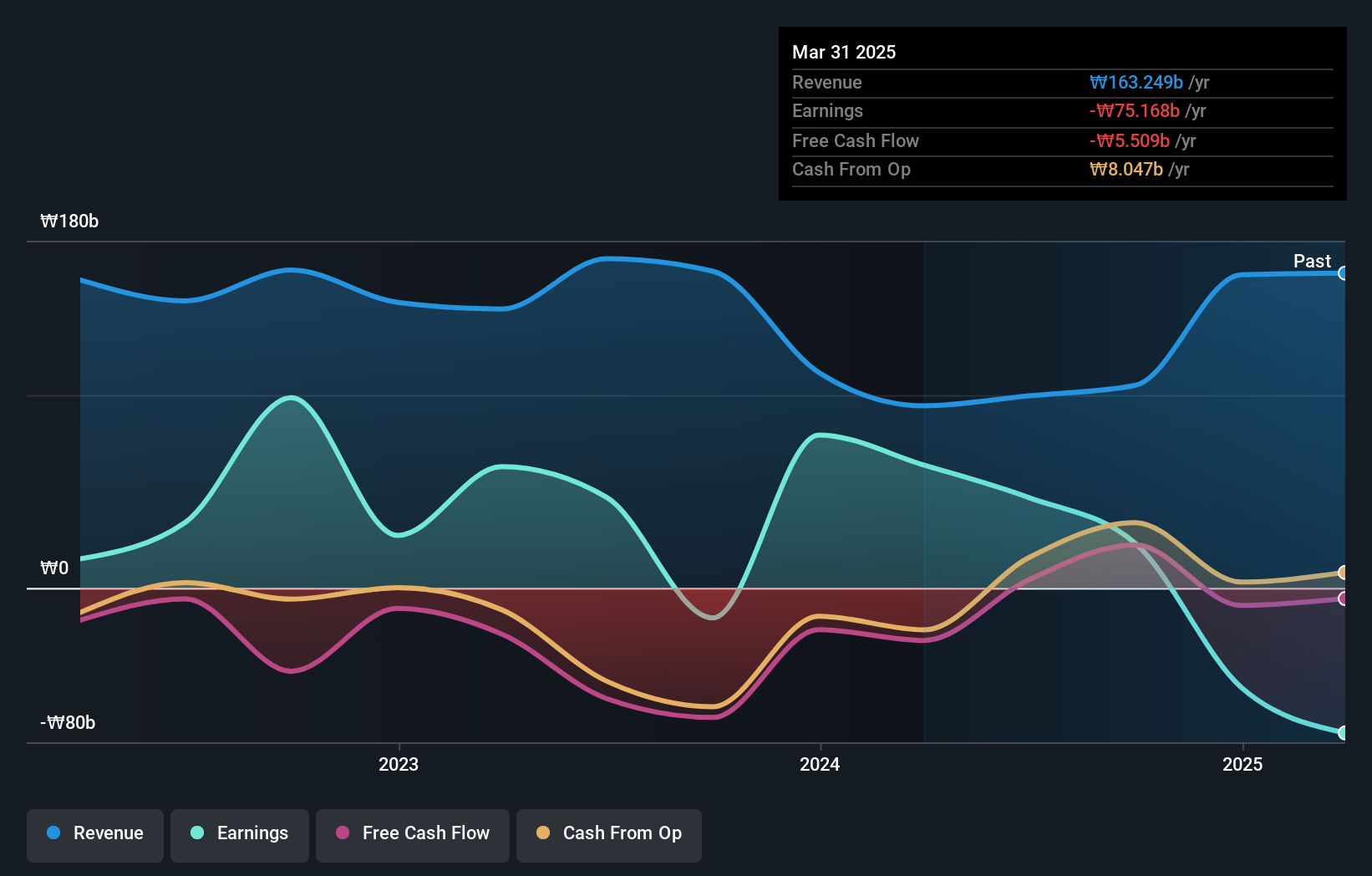Screen dimensions: 1372x876
Task: Click the 2023 x-axis label
Action: (399, 765)
